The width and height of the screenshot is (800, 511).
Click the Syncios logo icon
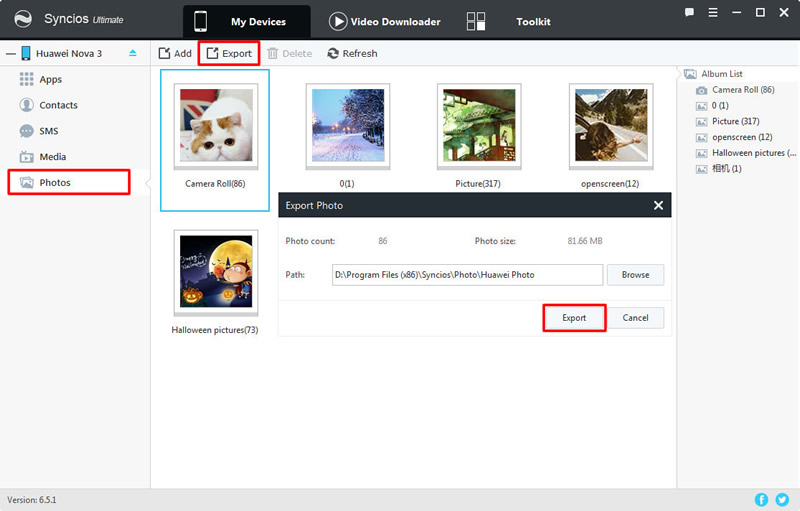click(x=22, y=19)
